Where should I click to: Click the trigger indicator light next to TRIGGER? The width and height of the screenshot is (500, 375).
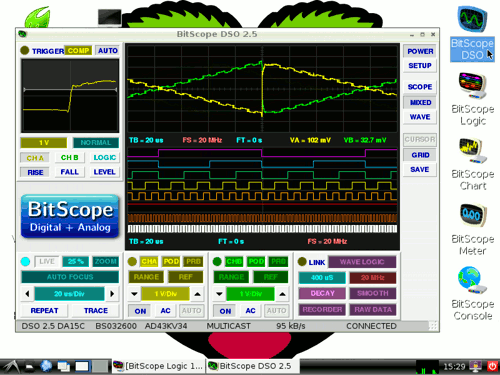click(x=25, y=51)
